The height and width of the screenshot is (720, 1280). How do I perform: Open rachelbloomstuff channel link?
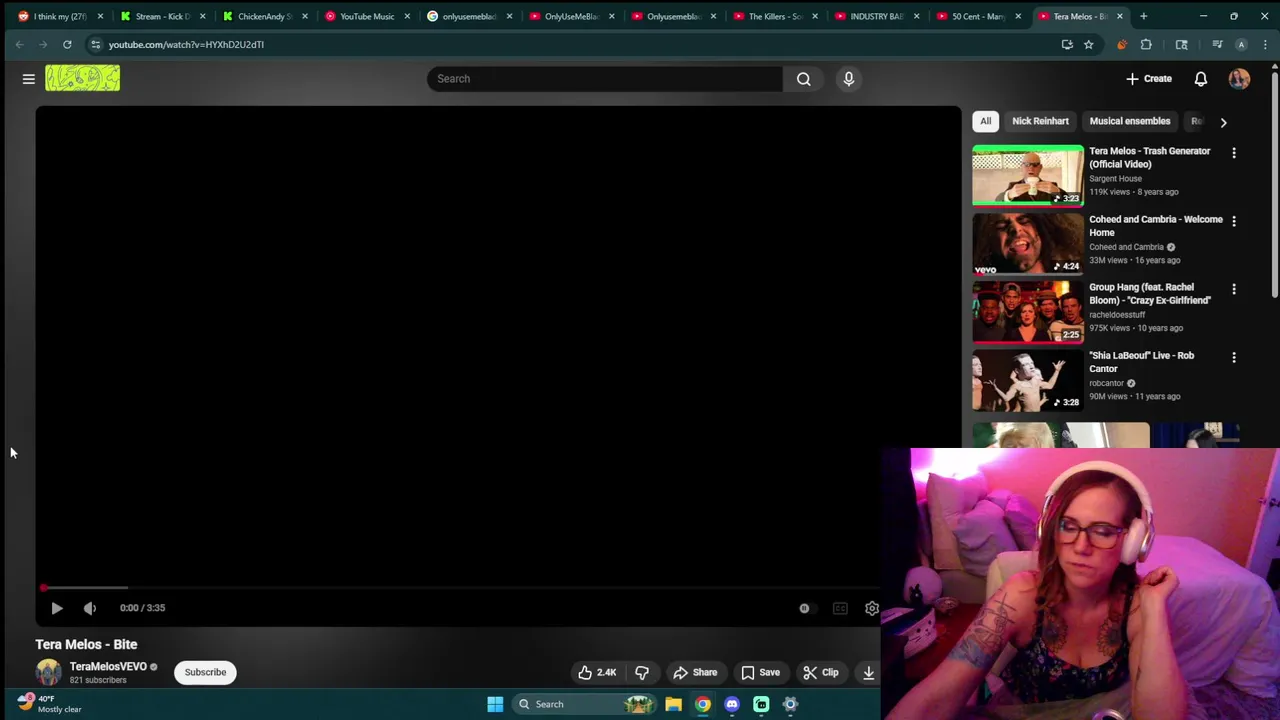1117,315
